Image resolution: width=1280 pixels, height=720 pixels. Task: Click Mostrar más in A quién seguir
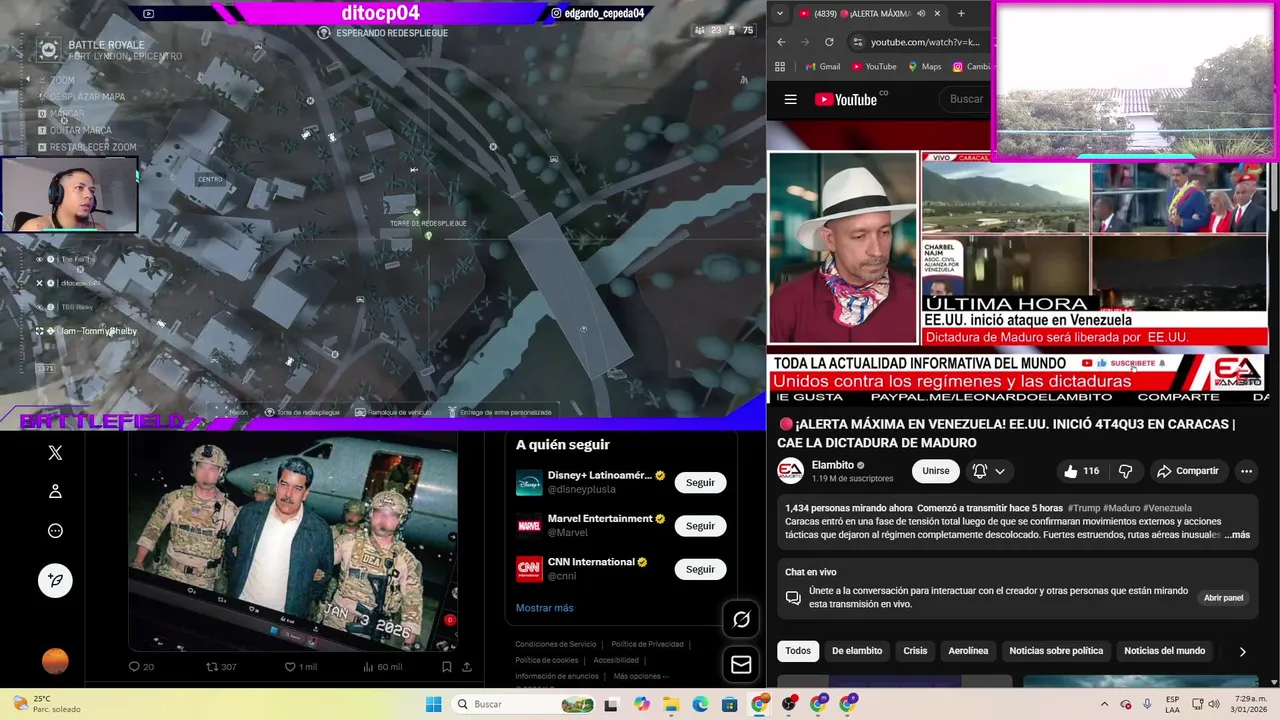[x=545, y=608]
